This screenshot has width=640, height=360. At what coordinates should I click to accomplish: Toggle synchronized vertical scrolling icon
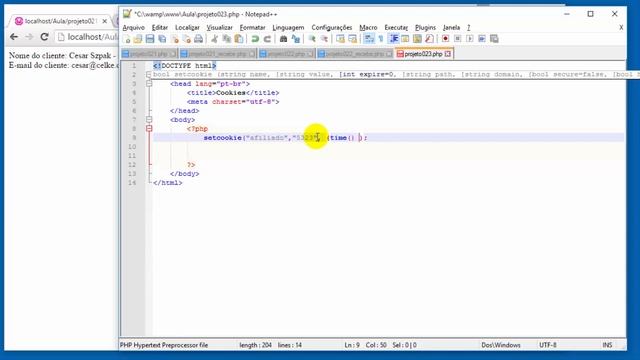[340, 39]
